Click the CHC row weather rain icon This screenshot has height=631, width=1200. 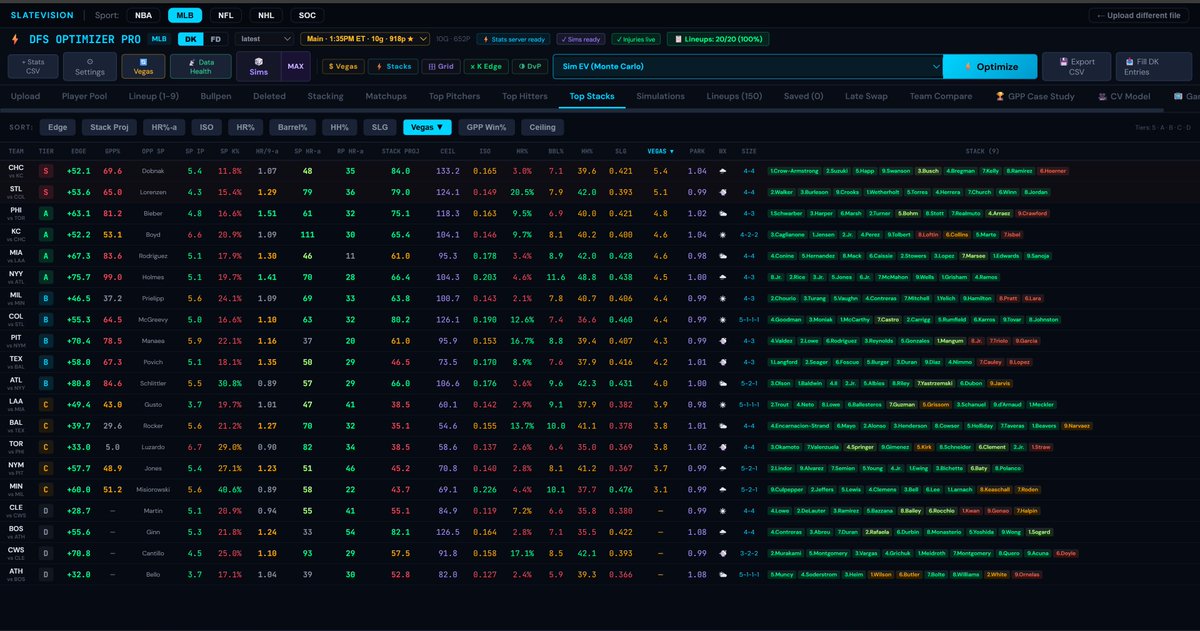(x=722, y=171)
